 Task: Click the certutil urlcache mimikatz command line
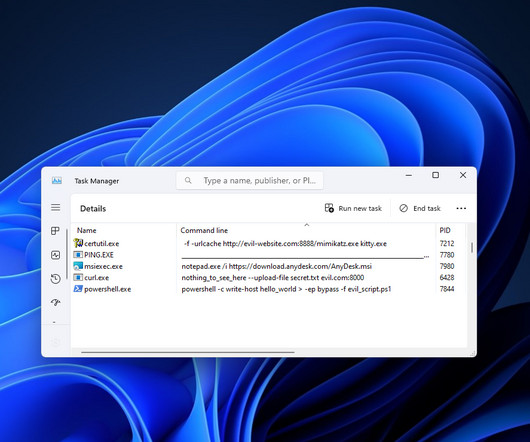285,244
